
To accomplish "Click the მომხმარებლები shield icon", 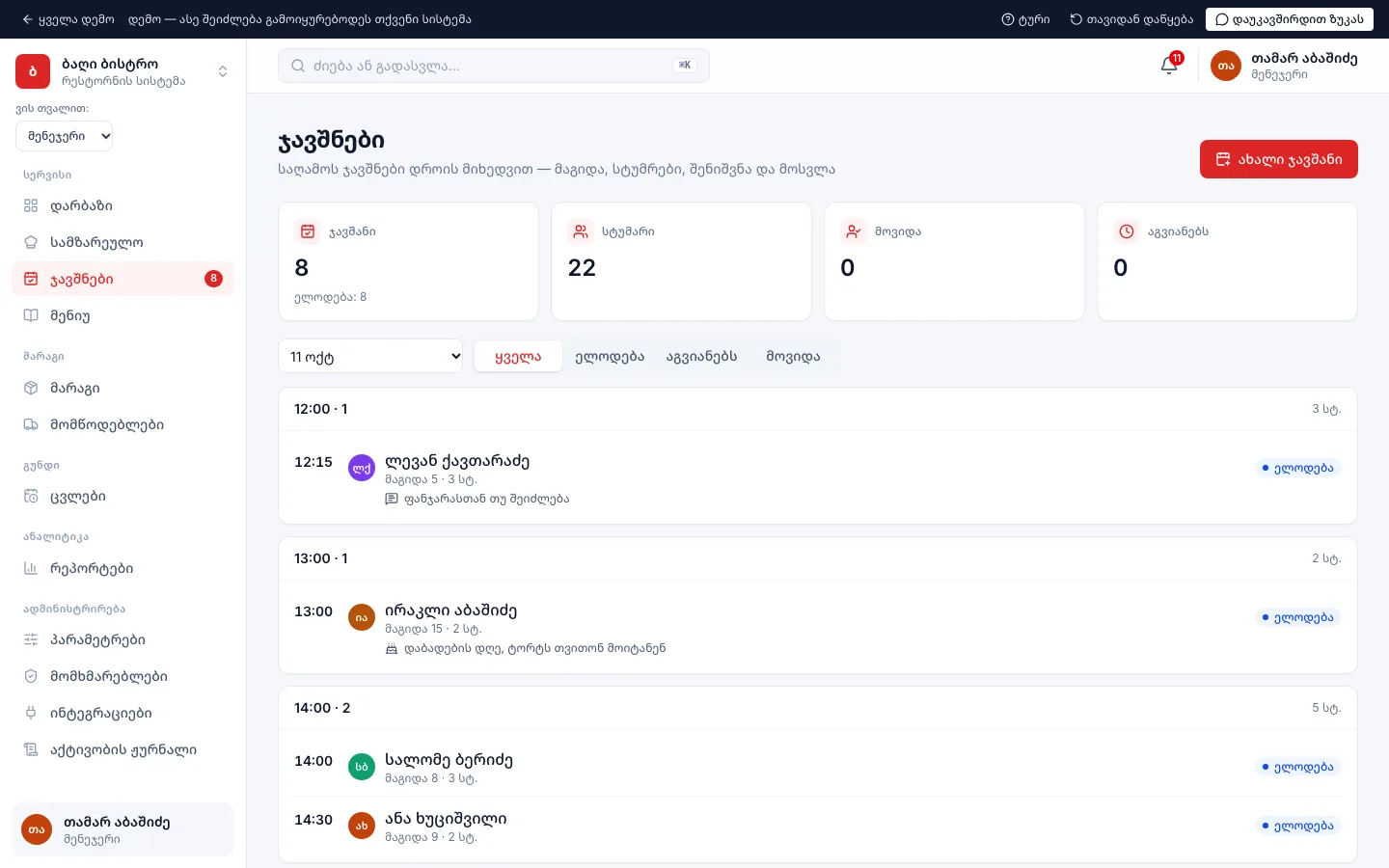I will (x=31, y=676).
